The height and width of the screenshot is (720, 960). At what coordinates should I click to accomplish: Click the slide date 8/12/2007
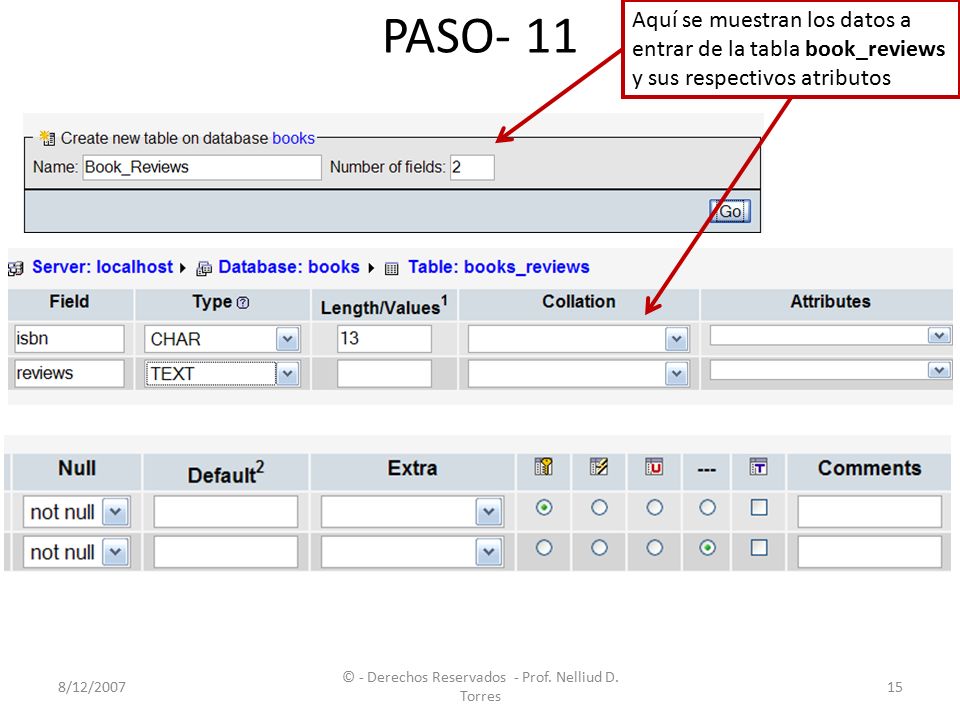(x=92, y=687)
